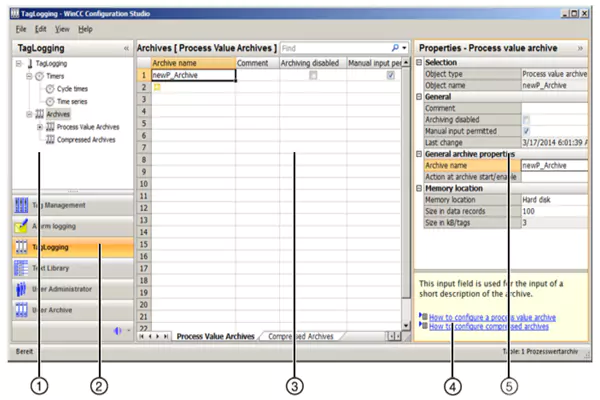This screenshot has width=600, height=400.
Task: Click the User Archive navigation button
Action: coord(73,310)
